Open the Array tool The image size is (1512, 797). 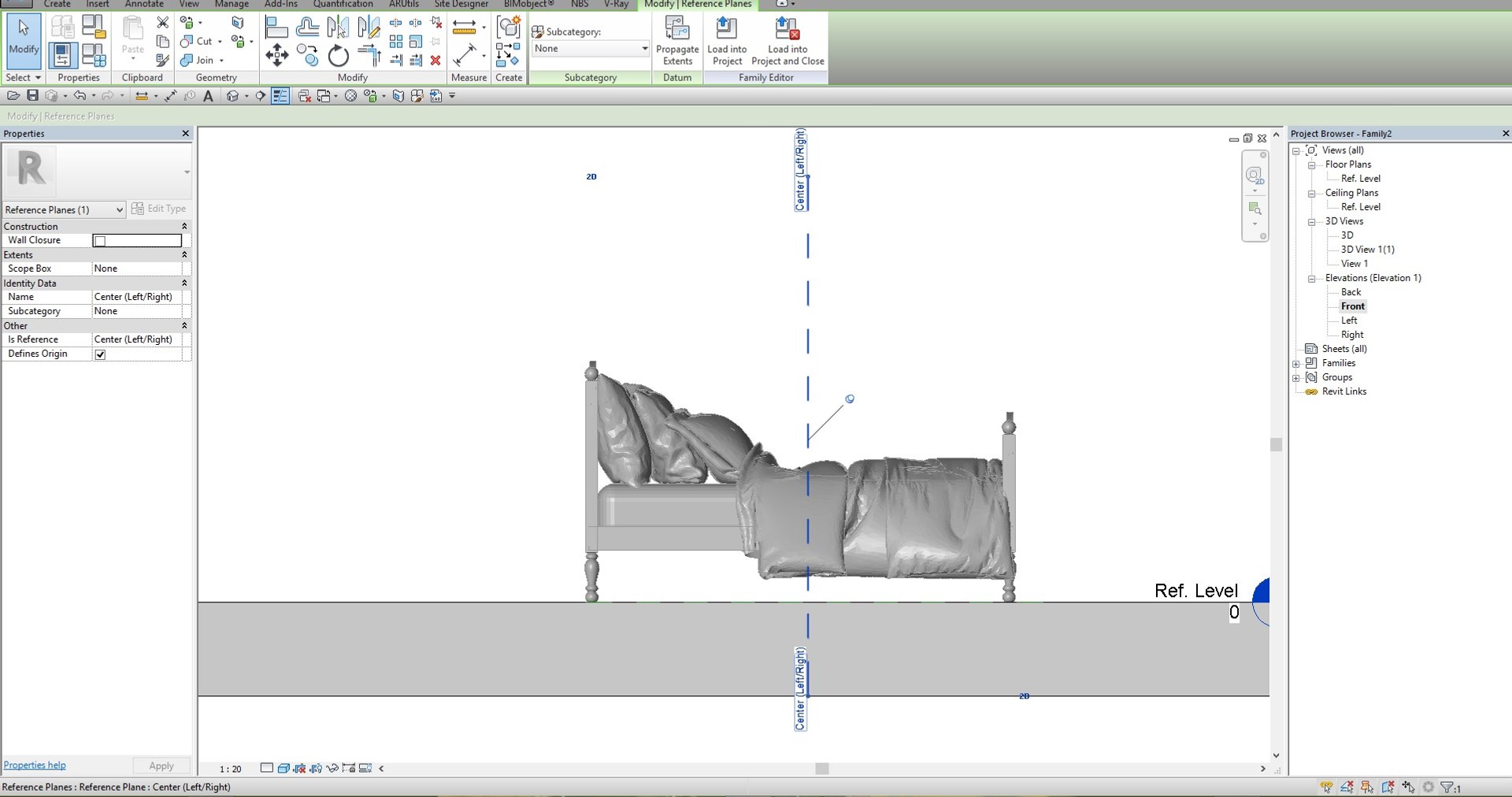point(396,41)
